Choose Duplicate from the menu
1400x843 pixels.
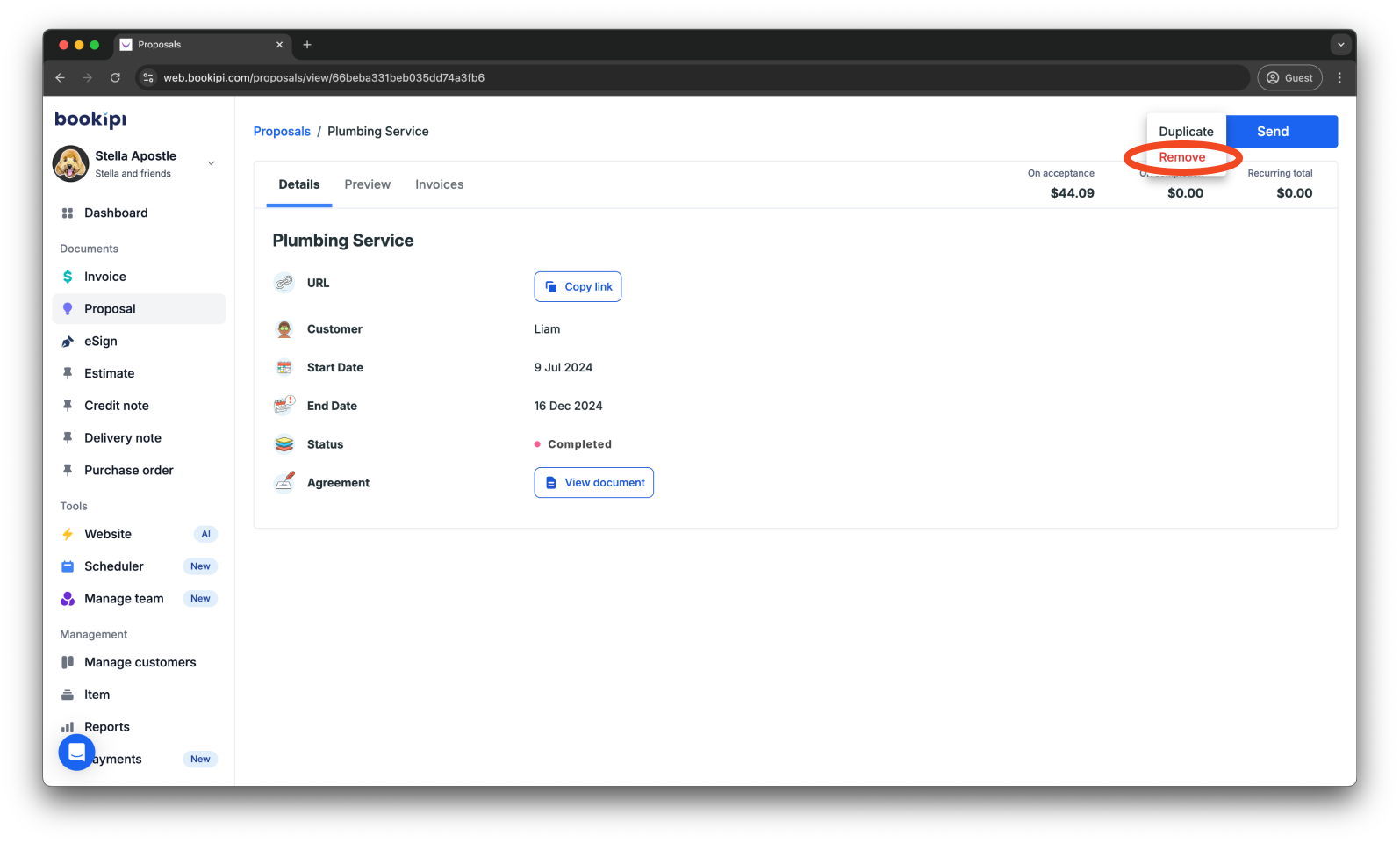(1186, 132)
